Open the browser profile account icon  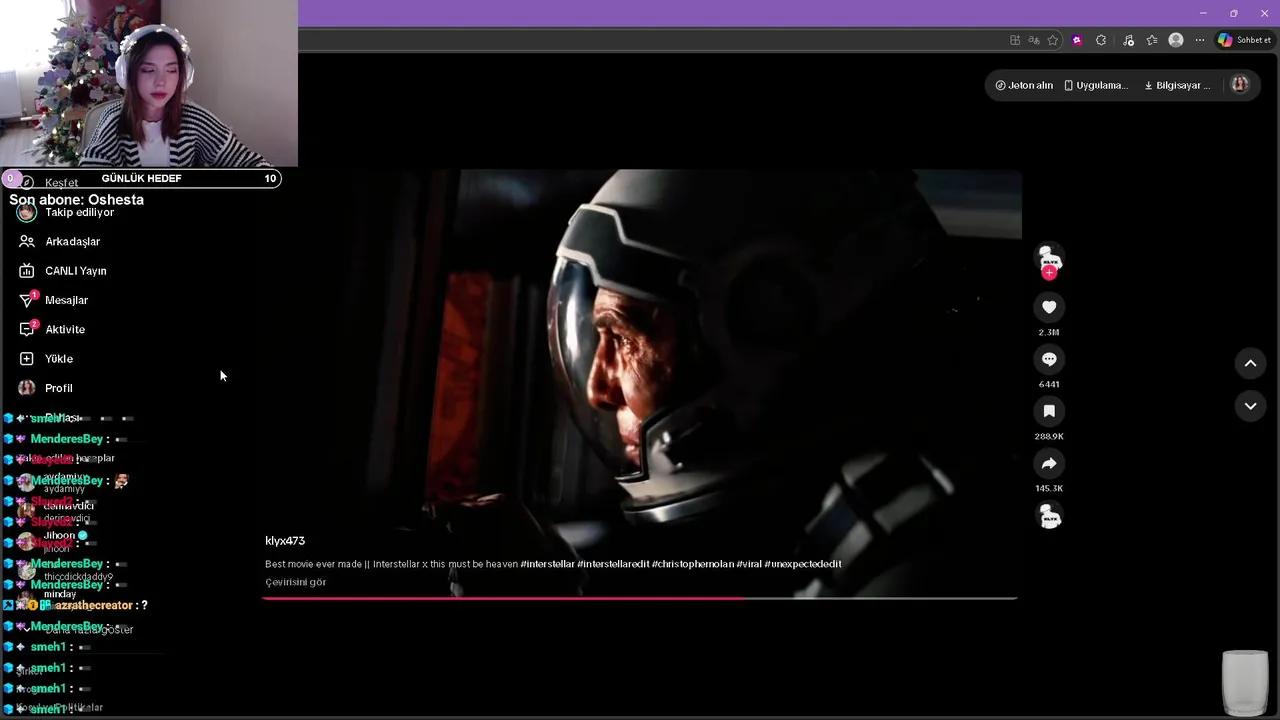coord(1176,40)
